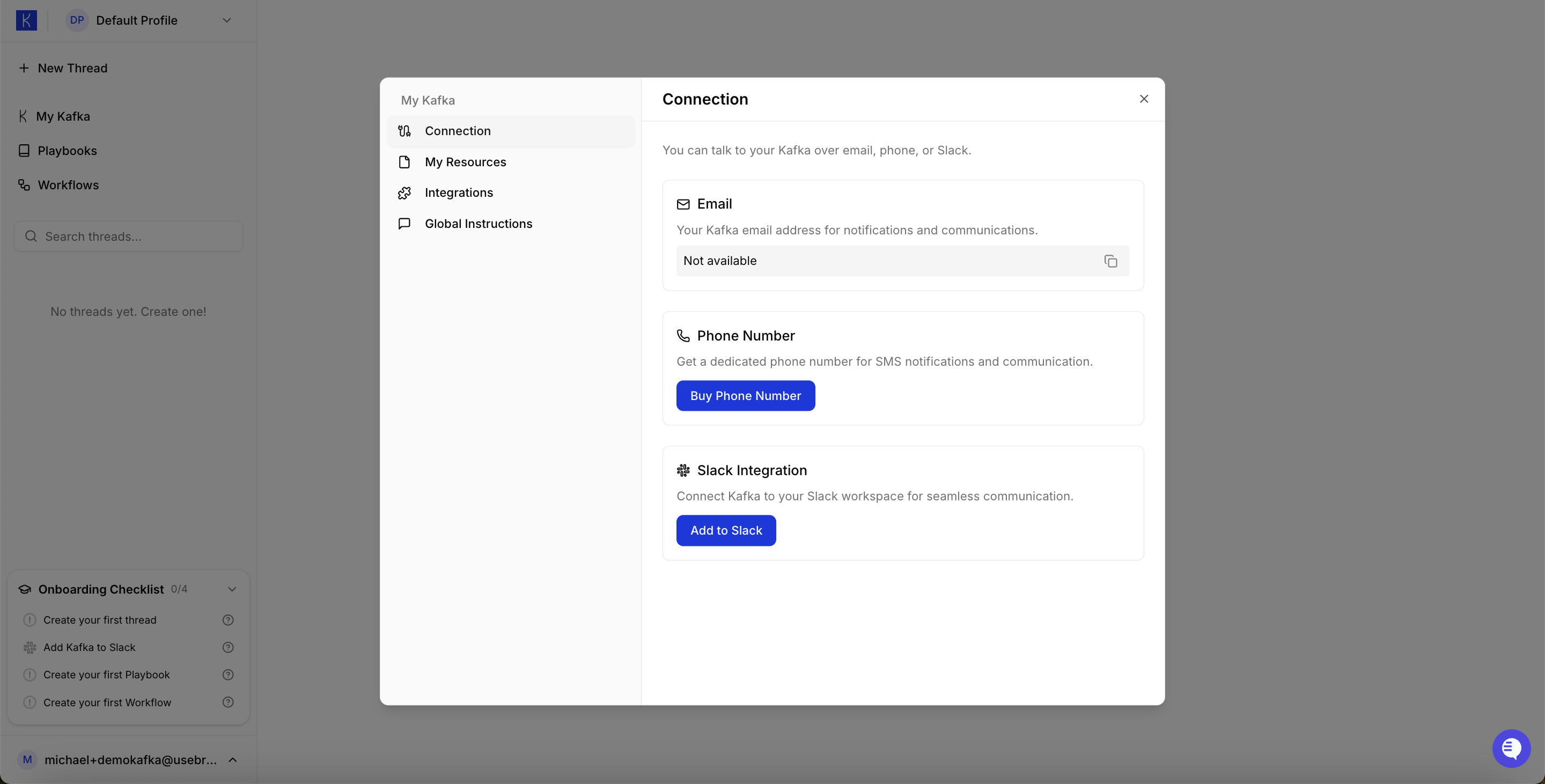This screenshot has height=784, width=1545.
Task: Toggle the Add Kafka to Slack checklist item
Action: click(x=30, y=647)
